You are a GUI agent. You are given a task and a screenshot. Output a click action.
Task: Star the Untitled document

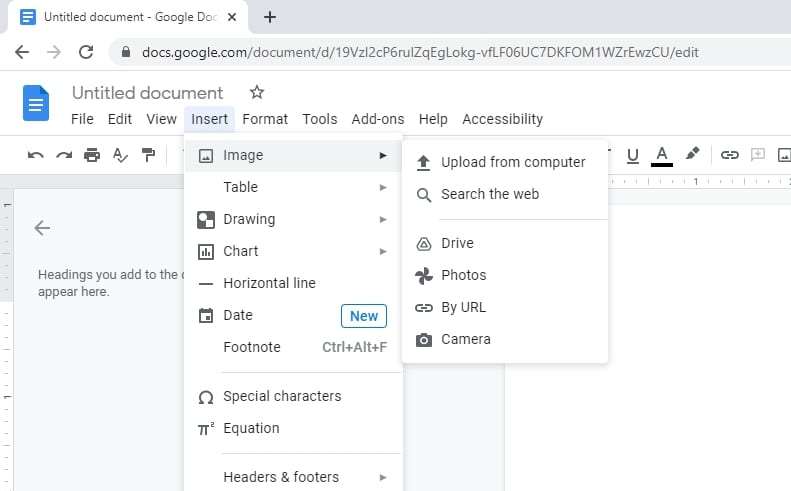(257, 92)
